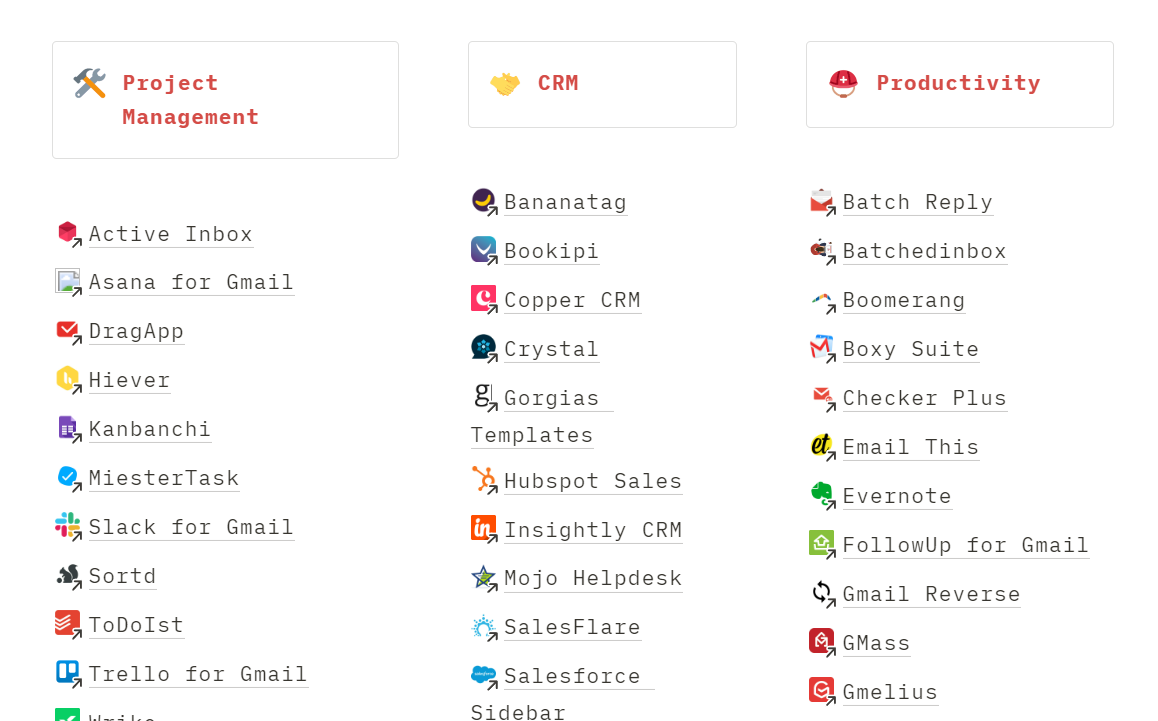Click the ToDoIst checkmark icon
Viewport: 1158px width, 721px height.
(65, 623)
